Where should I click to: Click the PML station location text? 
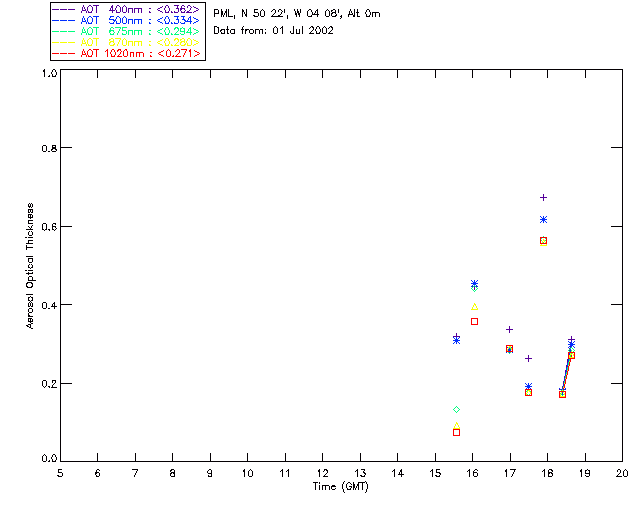[296, 14]
